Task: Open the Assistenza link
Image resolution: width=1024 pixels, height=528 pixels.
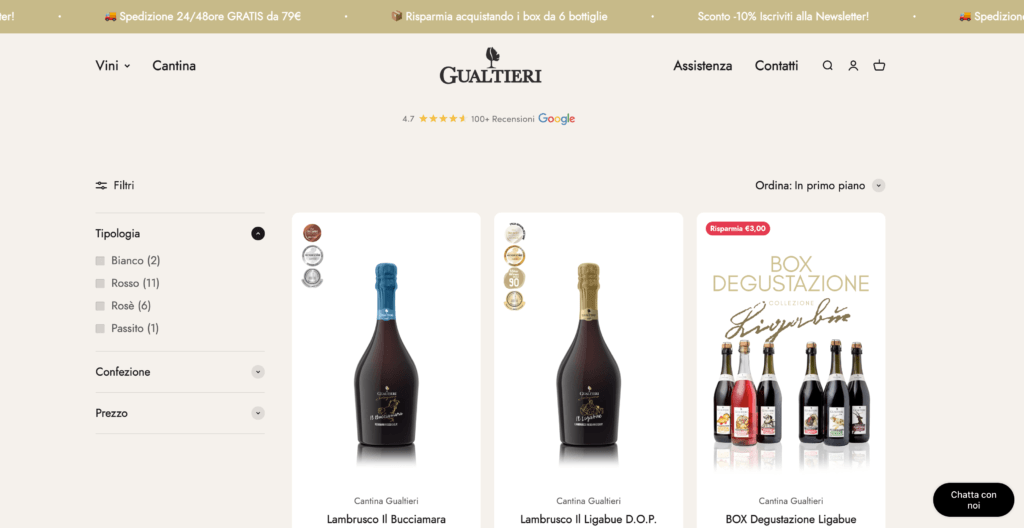Action: [703, 65]
